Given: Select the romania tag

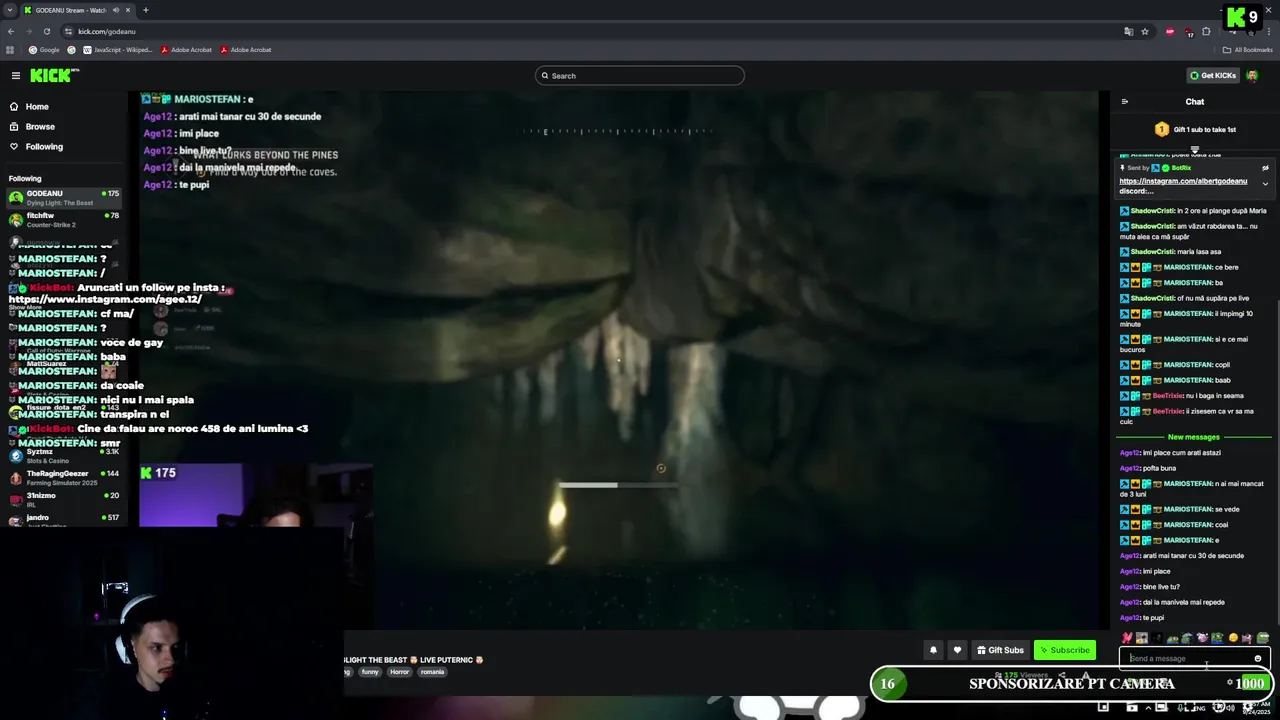Looking at the screenshot, I should click(x=432, y=672).
